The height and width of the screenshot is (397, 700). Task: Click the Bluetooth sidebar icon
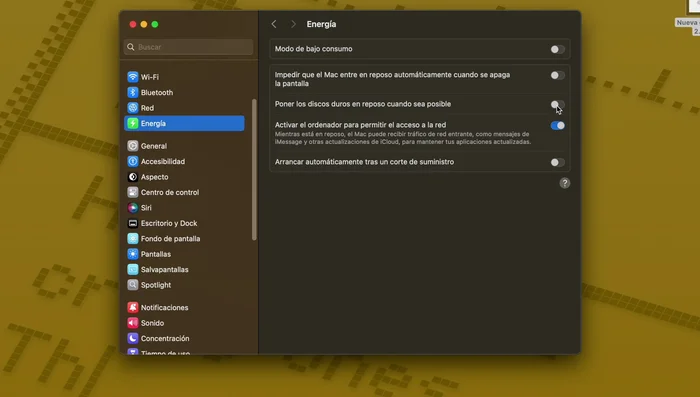coord(133,92)
